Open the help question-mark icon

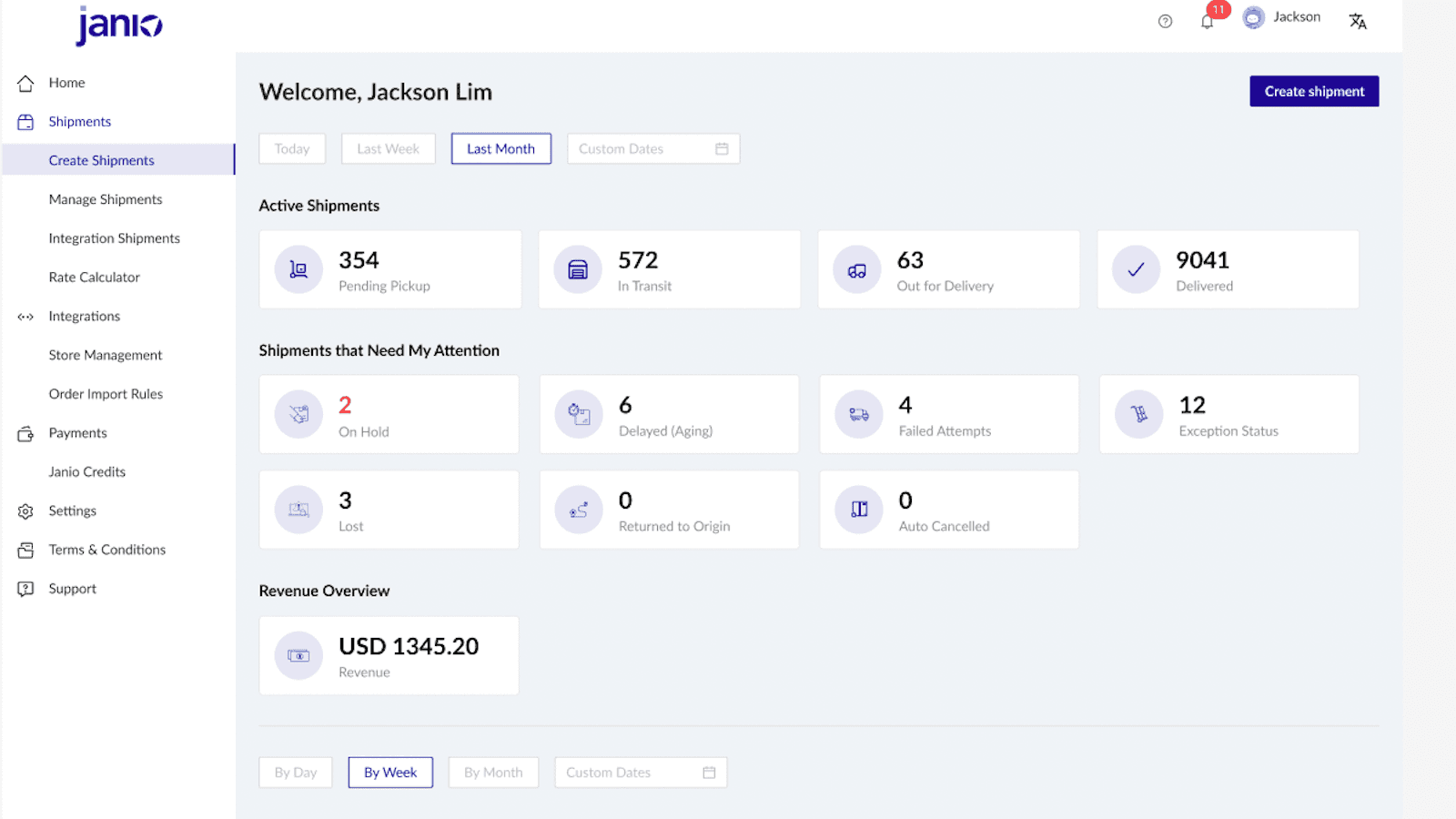[1165, 21]
